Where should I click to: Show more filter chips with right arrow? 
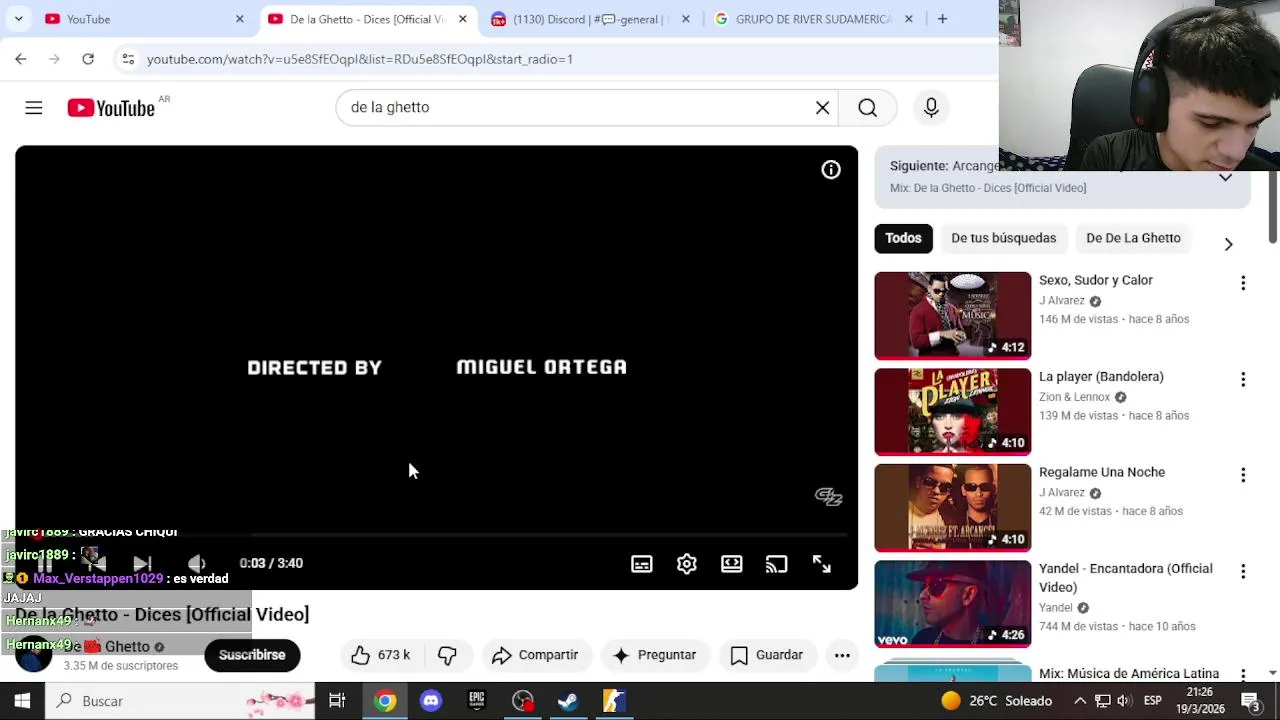1228,244
